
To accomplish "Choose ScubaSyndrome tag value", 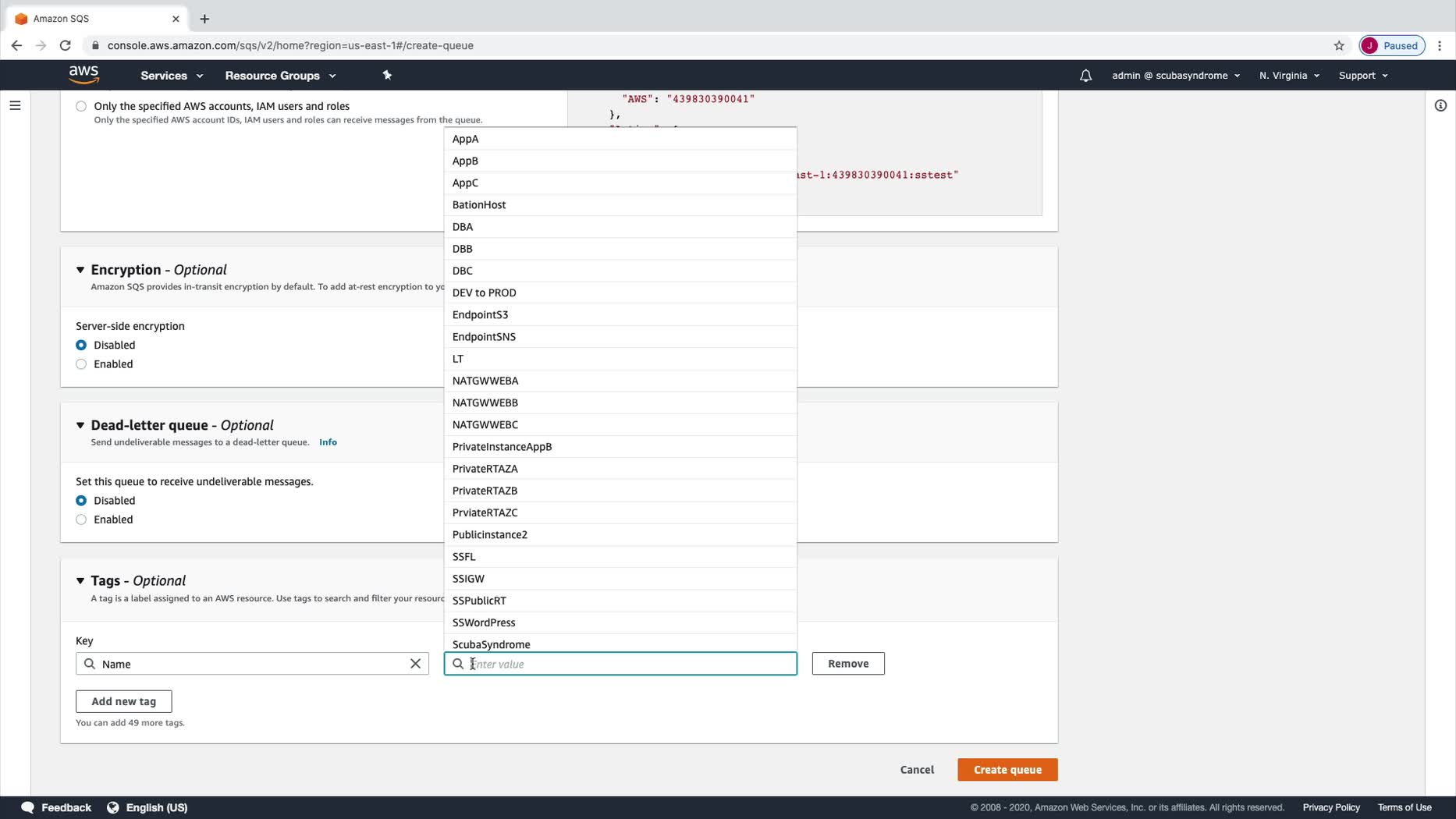I will (620, 643).
